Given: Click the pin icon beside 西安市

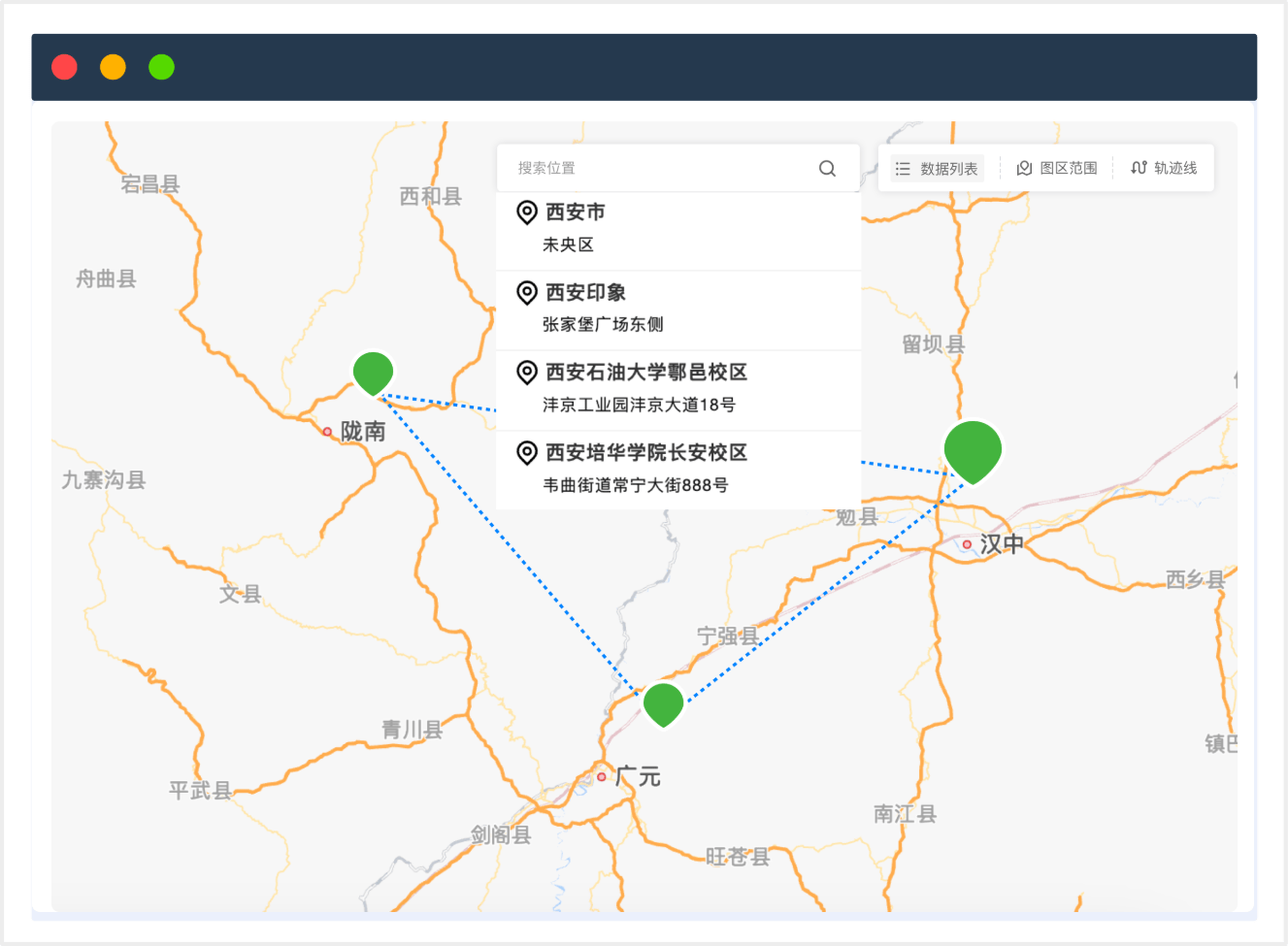Looking at the screenshot, I should (x=527, y=212).
